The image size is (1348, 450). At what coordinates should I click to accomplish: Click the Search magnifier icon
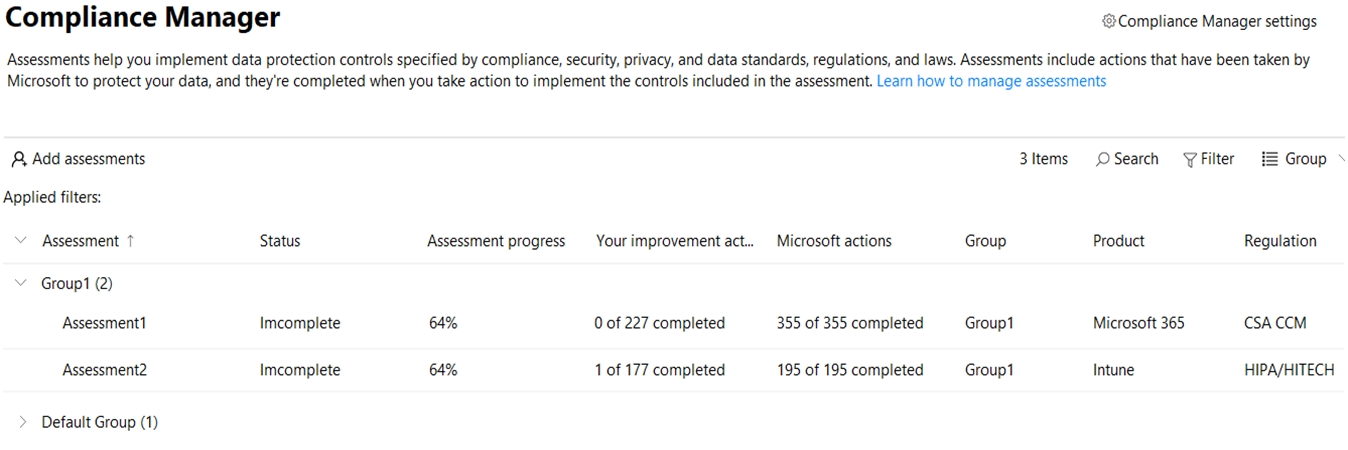coord(1103,159)
